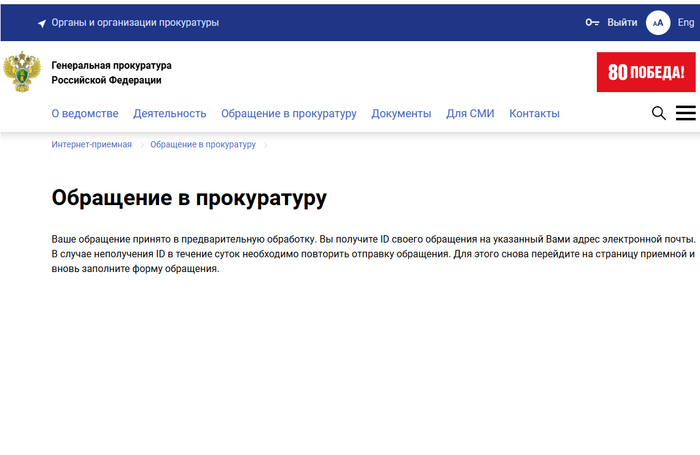The height and width of the screenshot is (455, 700).
Task: Click the 'Обращение в прокуратуру' page heading
Action: tap(189, 198)
